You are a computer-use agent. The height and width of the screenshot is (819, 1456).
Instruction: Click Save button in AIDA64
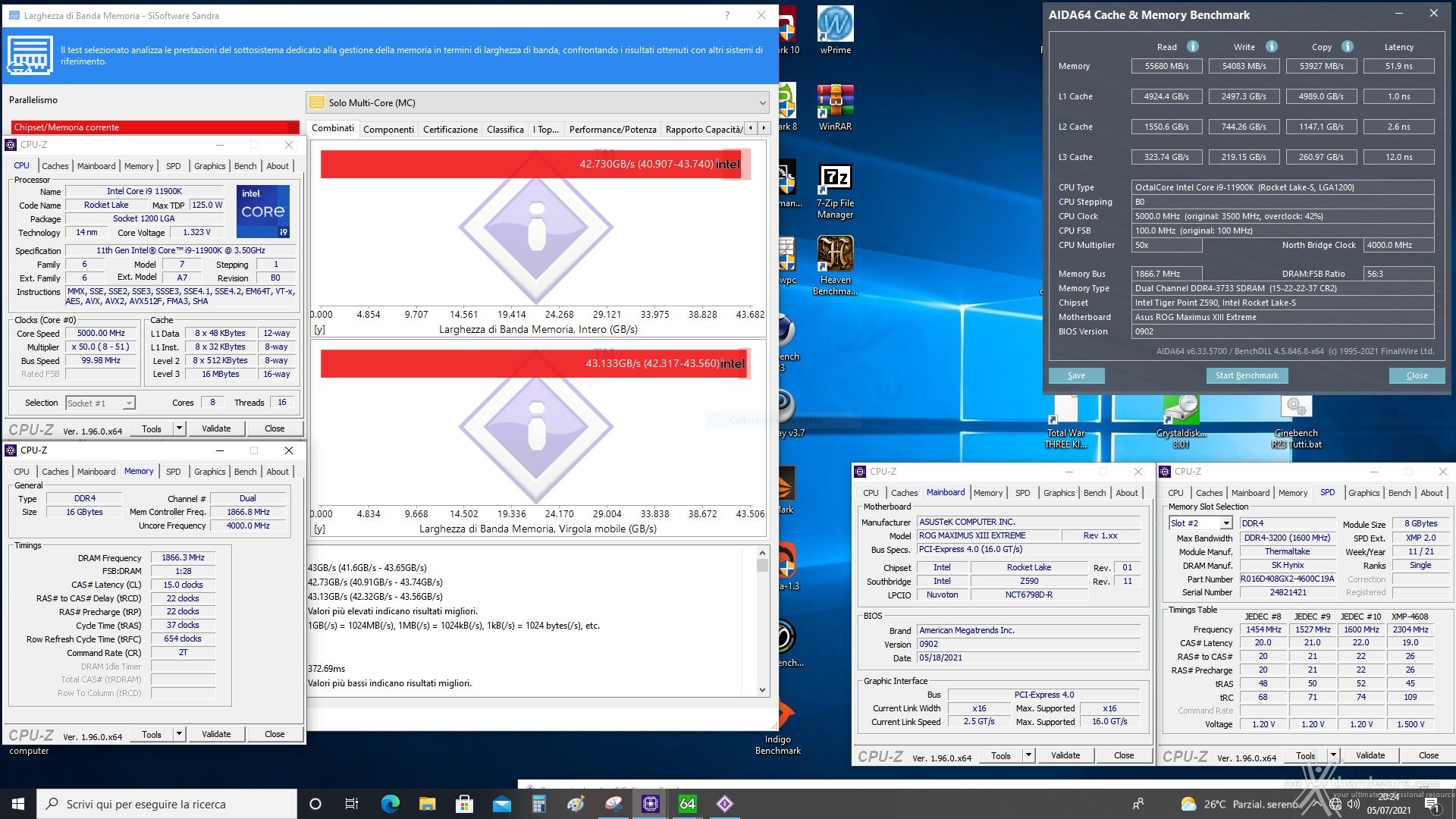1076,375
